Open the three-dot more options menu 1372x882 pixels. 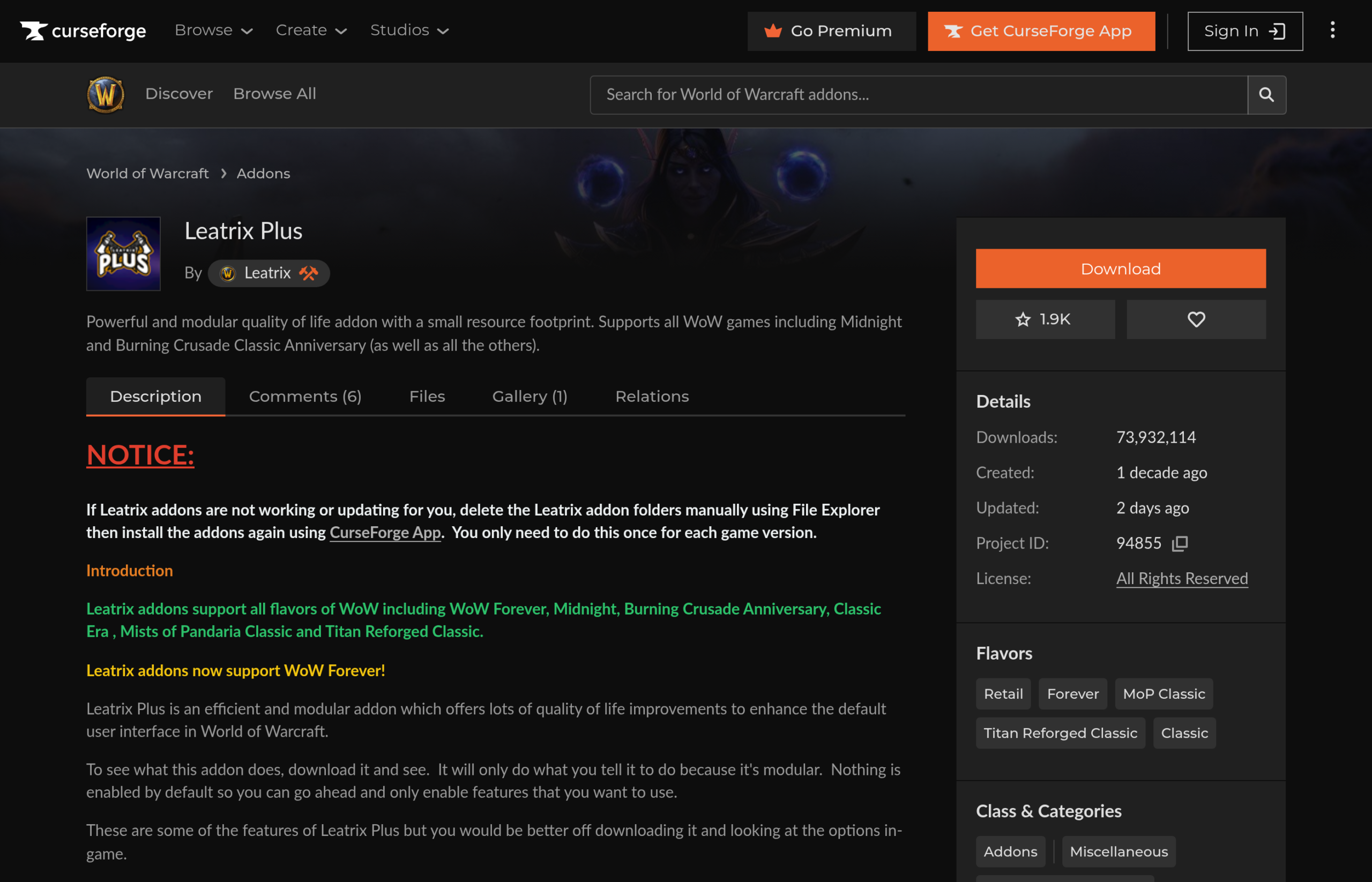1332,31
